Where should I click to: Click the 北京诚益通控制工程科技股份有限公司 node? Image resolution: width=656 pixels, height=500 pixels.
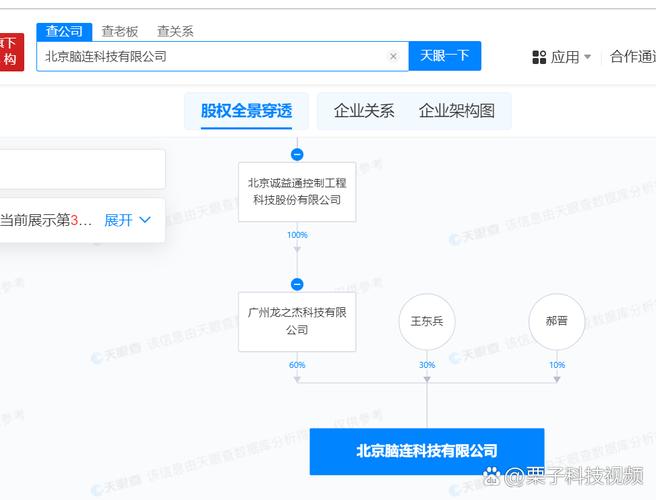[297, 192]
